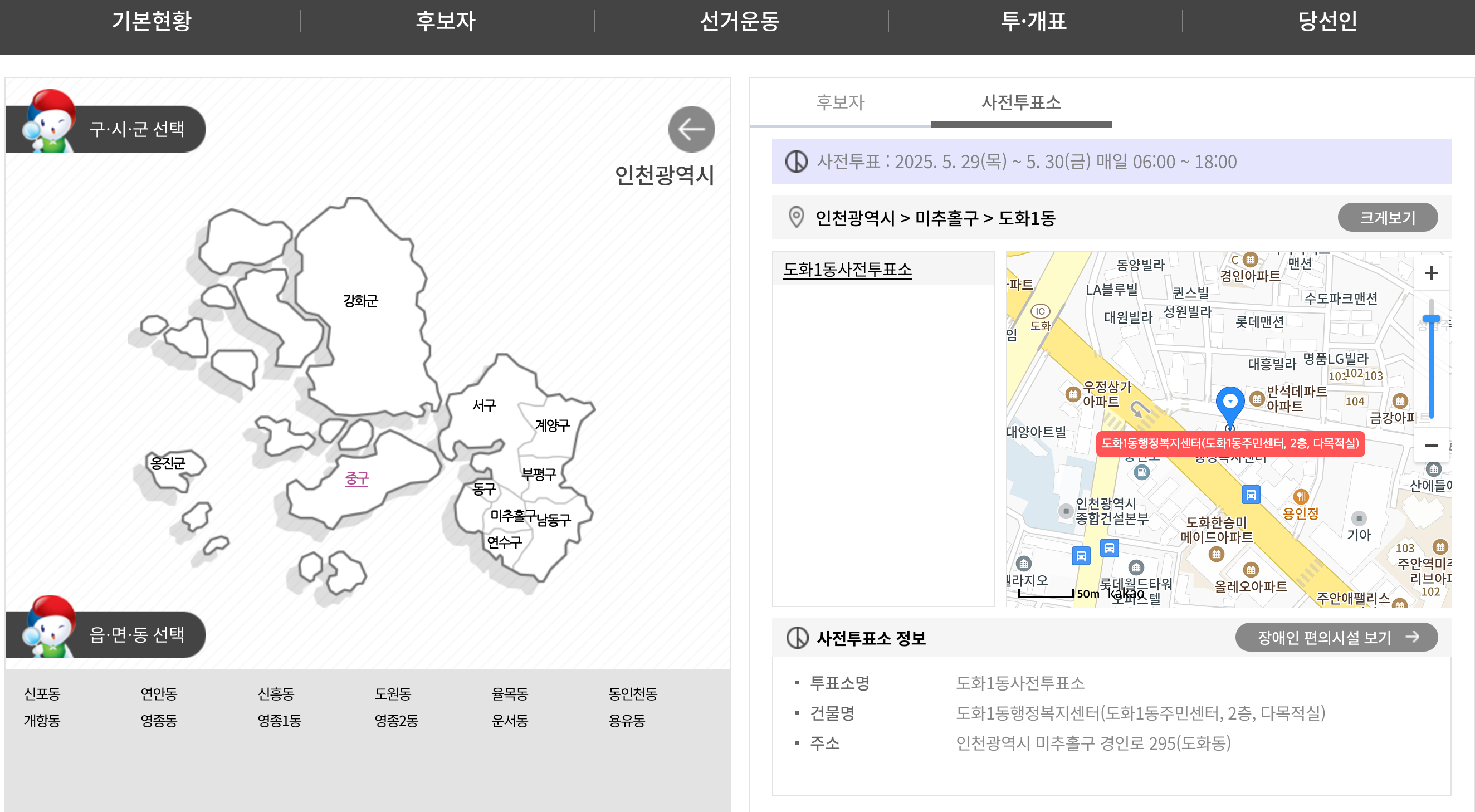Click the address text 경인로 295(도화동)
The image size is (1475, 812).
[1165, 743]
